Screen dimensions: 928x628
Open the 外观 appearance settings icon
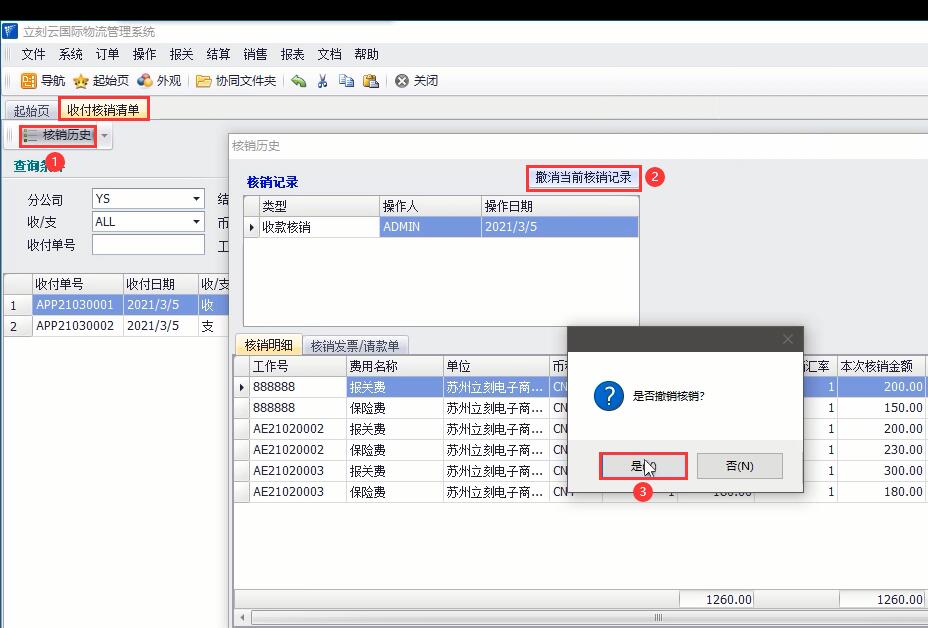pyautogui.click(x=145, y=81)
